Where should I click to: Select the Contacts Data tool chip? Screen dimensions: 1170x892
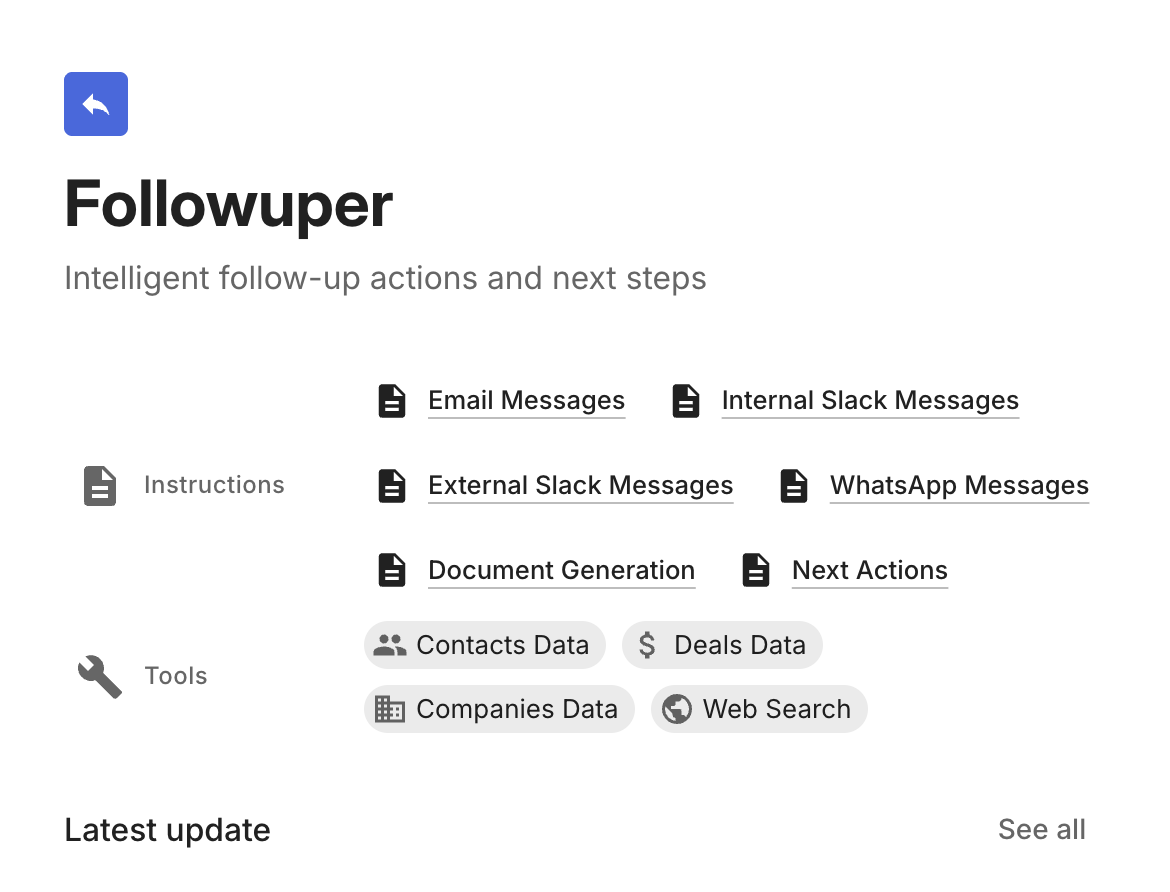coord(485,645)
